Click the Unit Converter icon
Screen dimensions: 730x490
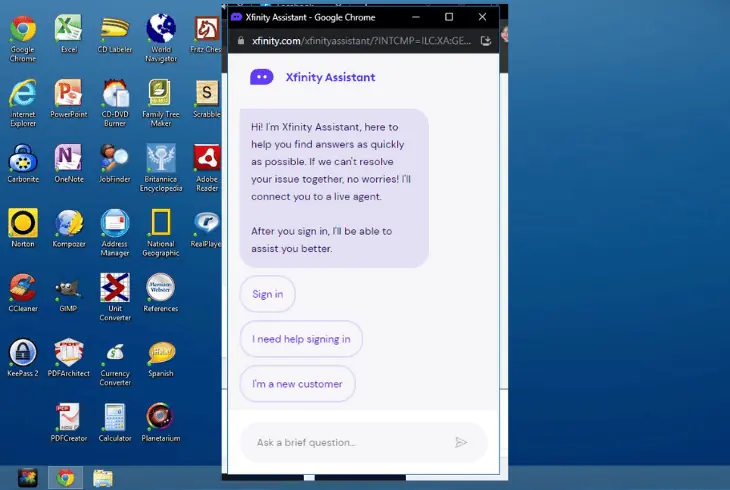[115, 297]
